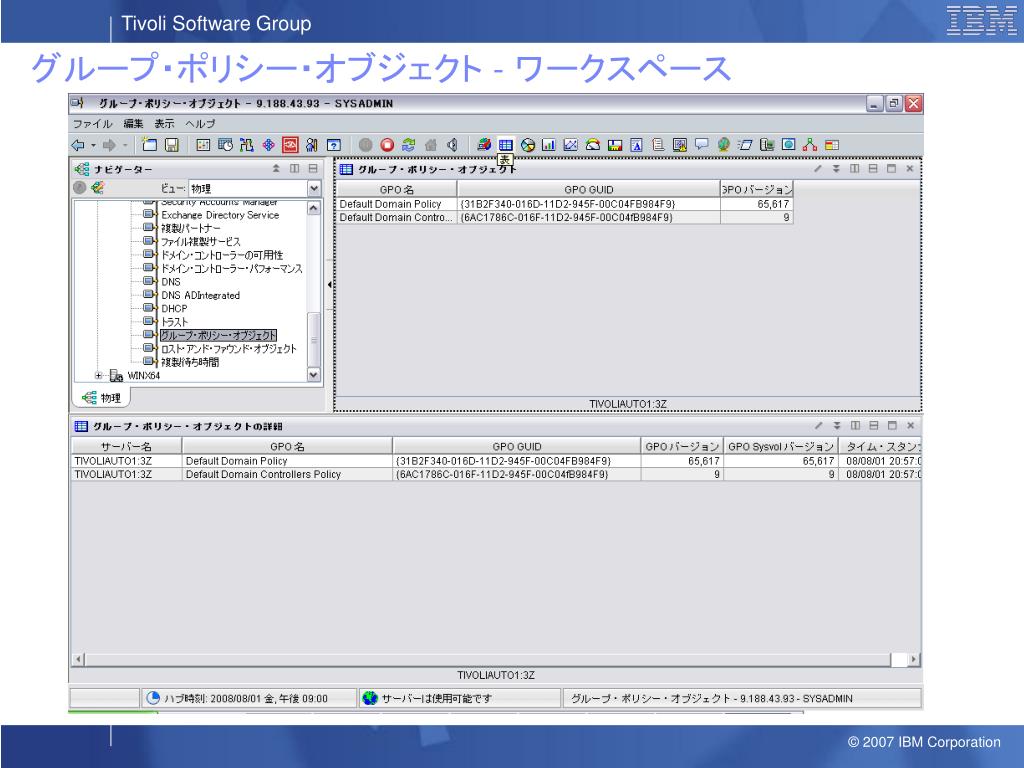
Task: Click the Back arrow toolbar icon
Action: [78, 145]
